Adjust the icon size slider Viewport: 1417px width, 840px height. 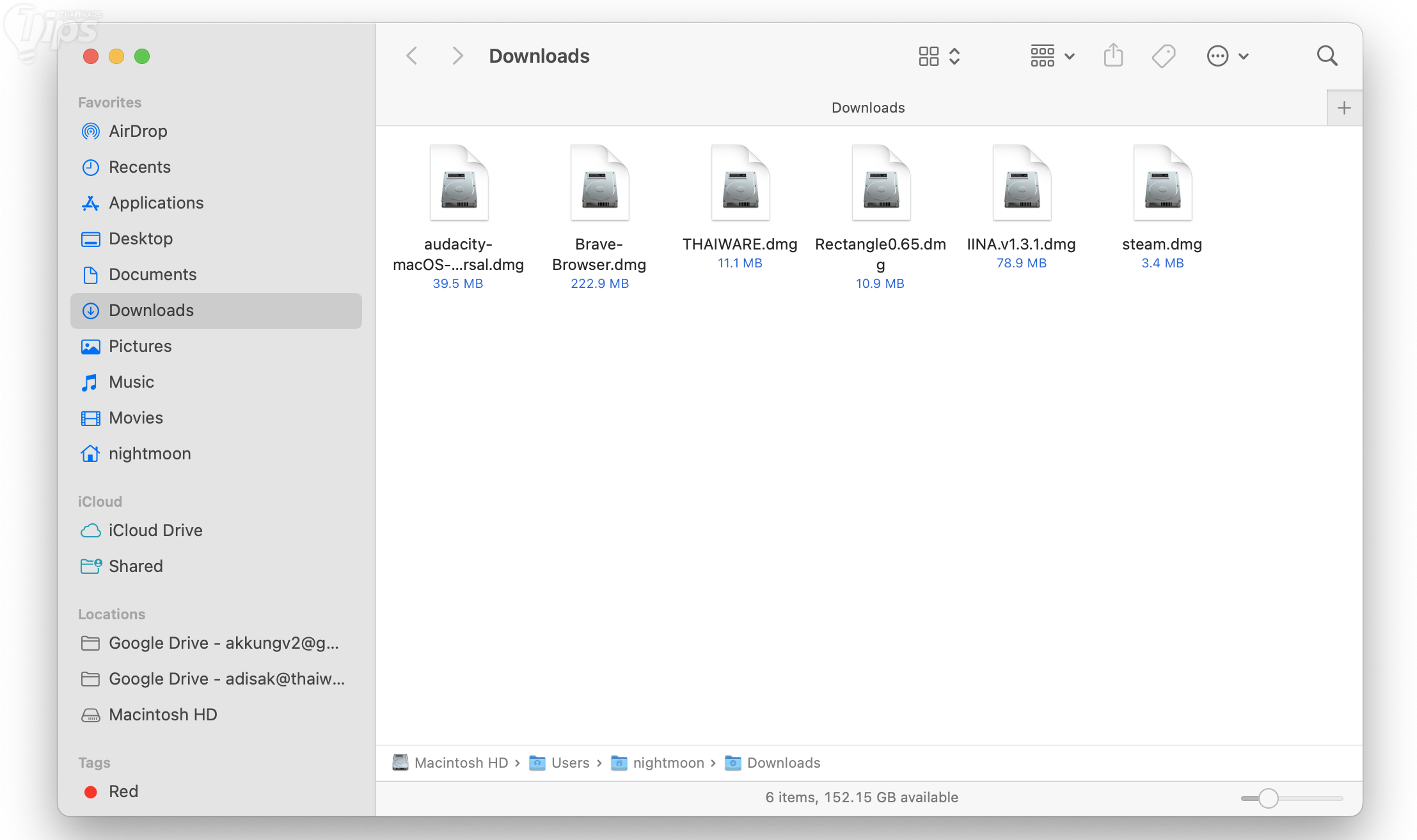pos(1268,798)
